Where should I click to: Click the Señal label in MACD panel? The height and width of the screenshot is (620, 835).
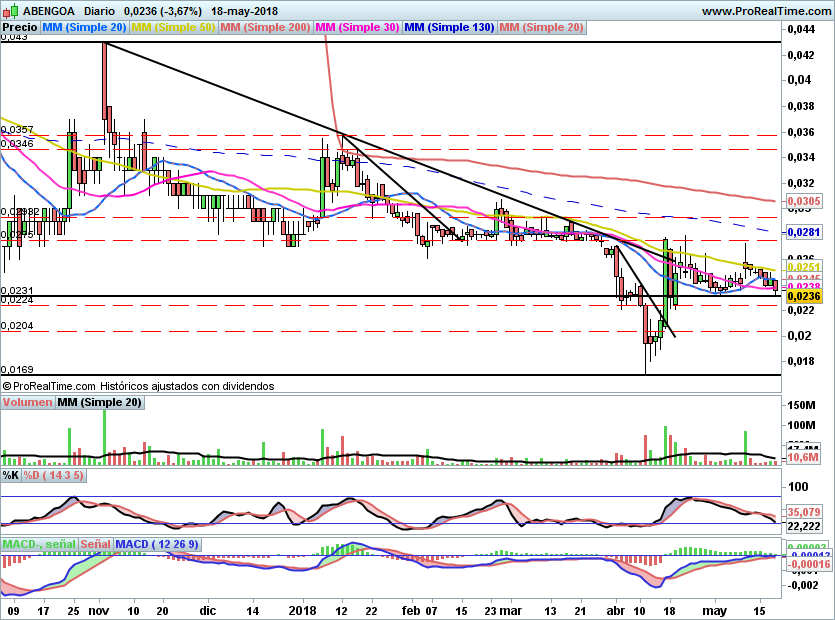point(96,544)
